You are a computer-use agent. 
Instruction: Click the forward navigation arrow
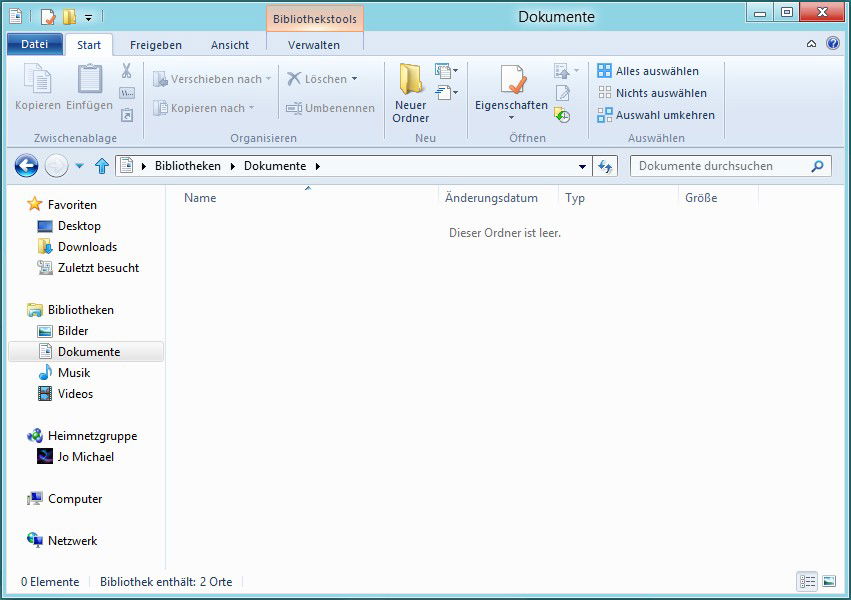pyautogui.click(x=56, y=165)
